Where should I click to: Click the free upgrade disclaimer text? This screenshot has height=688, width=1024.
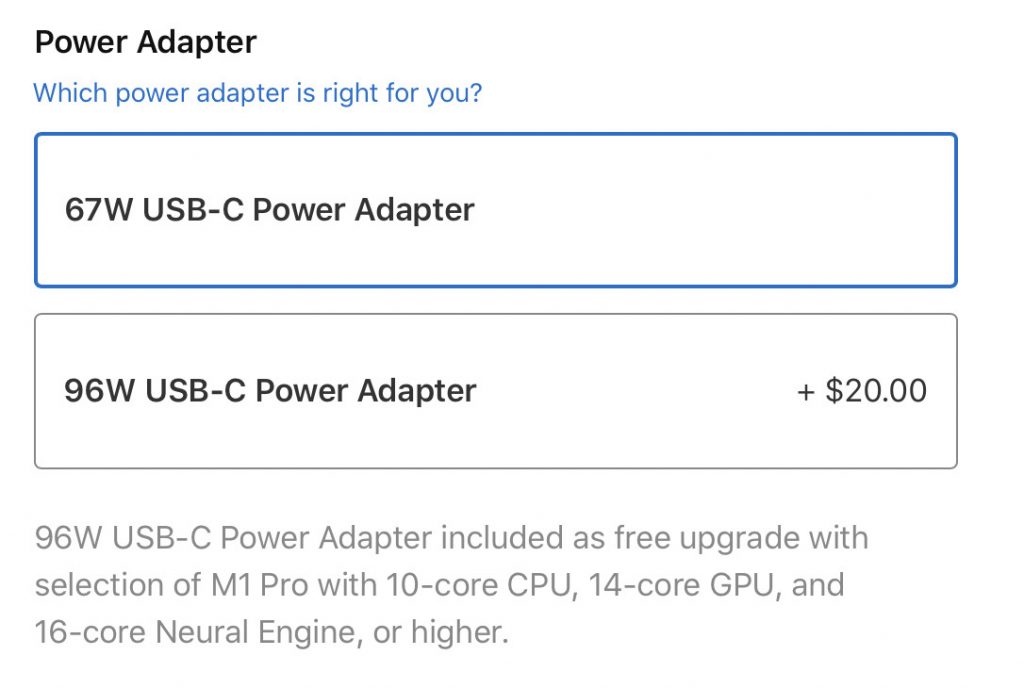(x=450, y=585)
